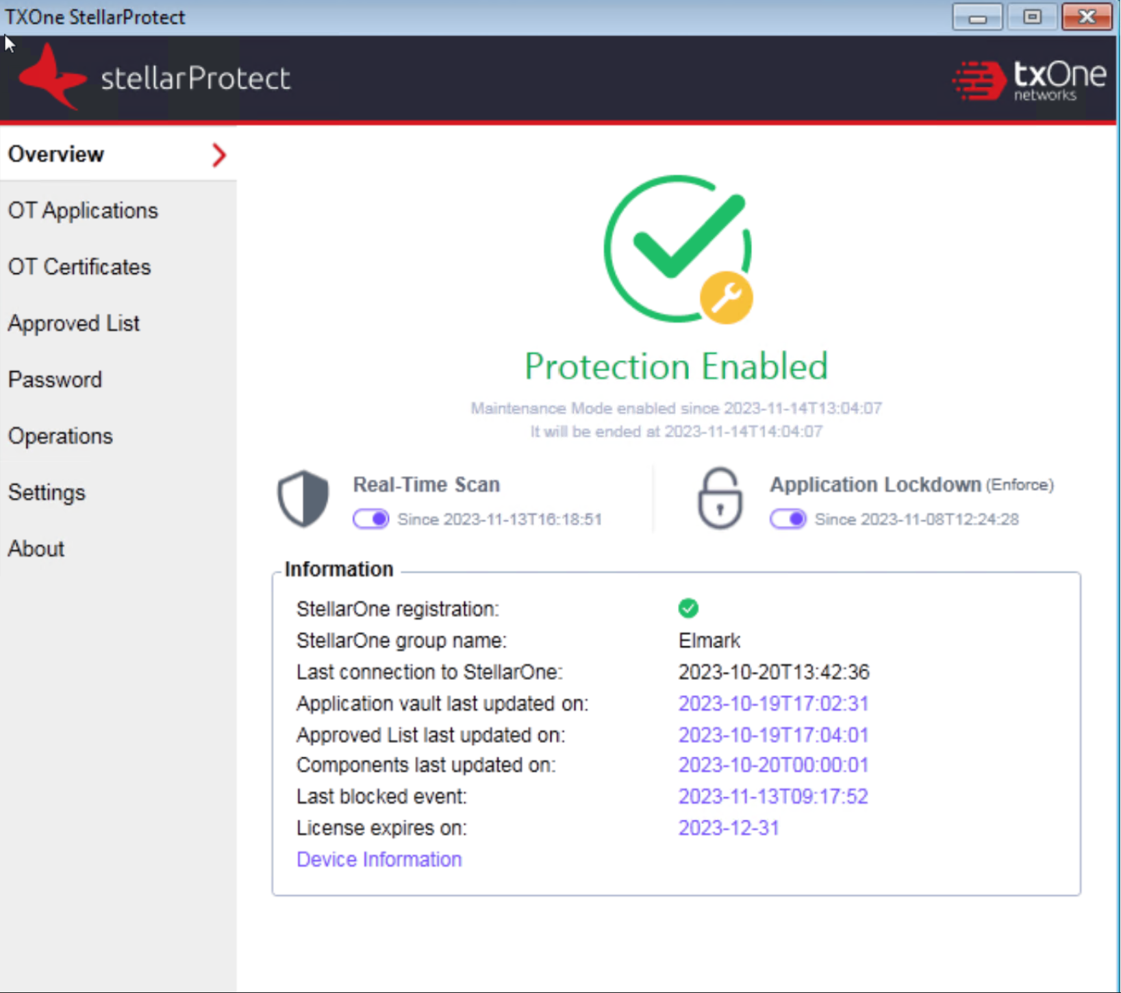
Task: Click the green StellarOne registration check icon
Action: pos(688,608)
